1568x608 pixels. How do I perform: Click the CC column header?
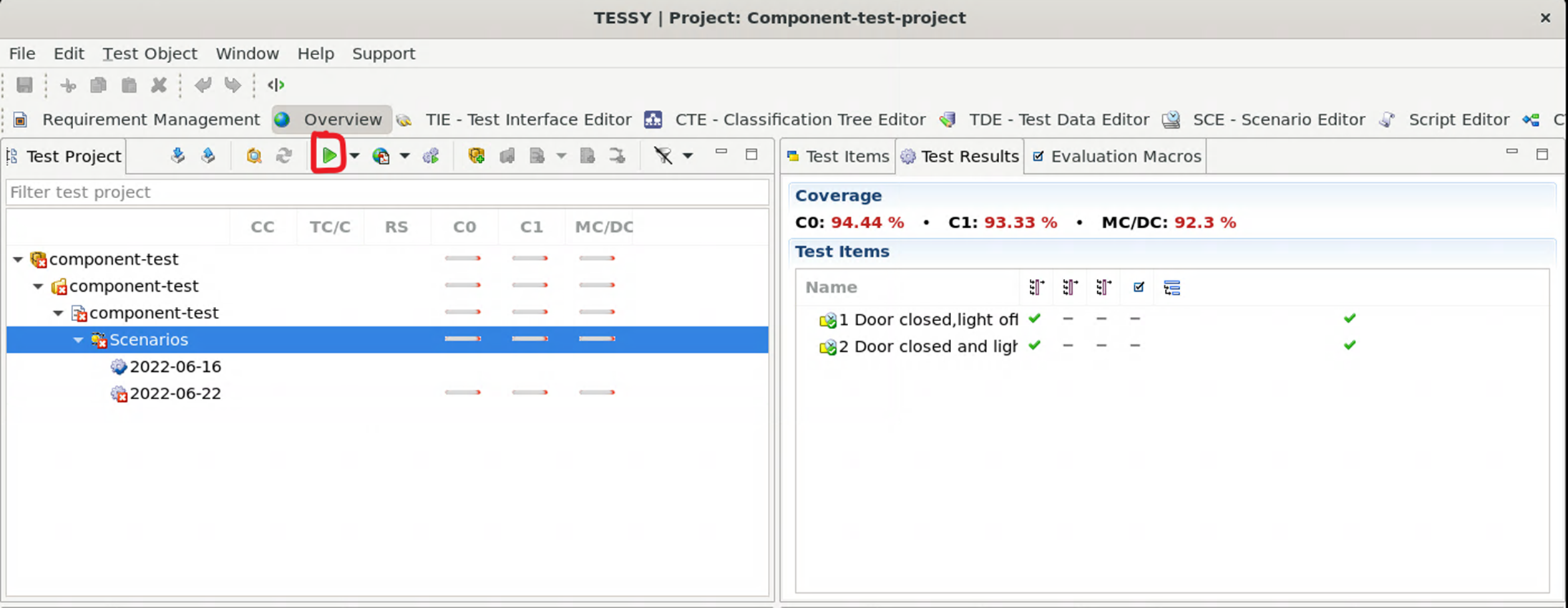(263, 227)
